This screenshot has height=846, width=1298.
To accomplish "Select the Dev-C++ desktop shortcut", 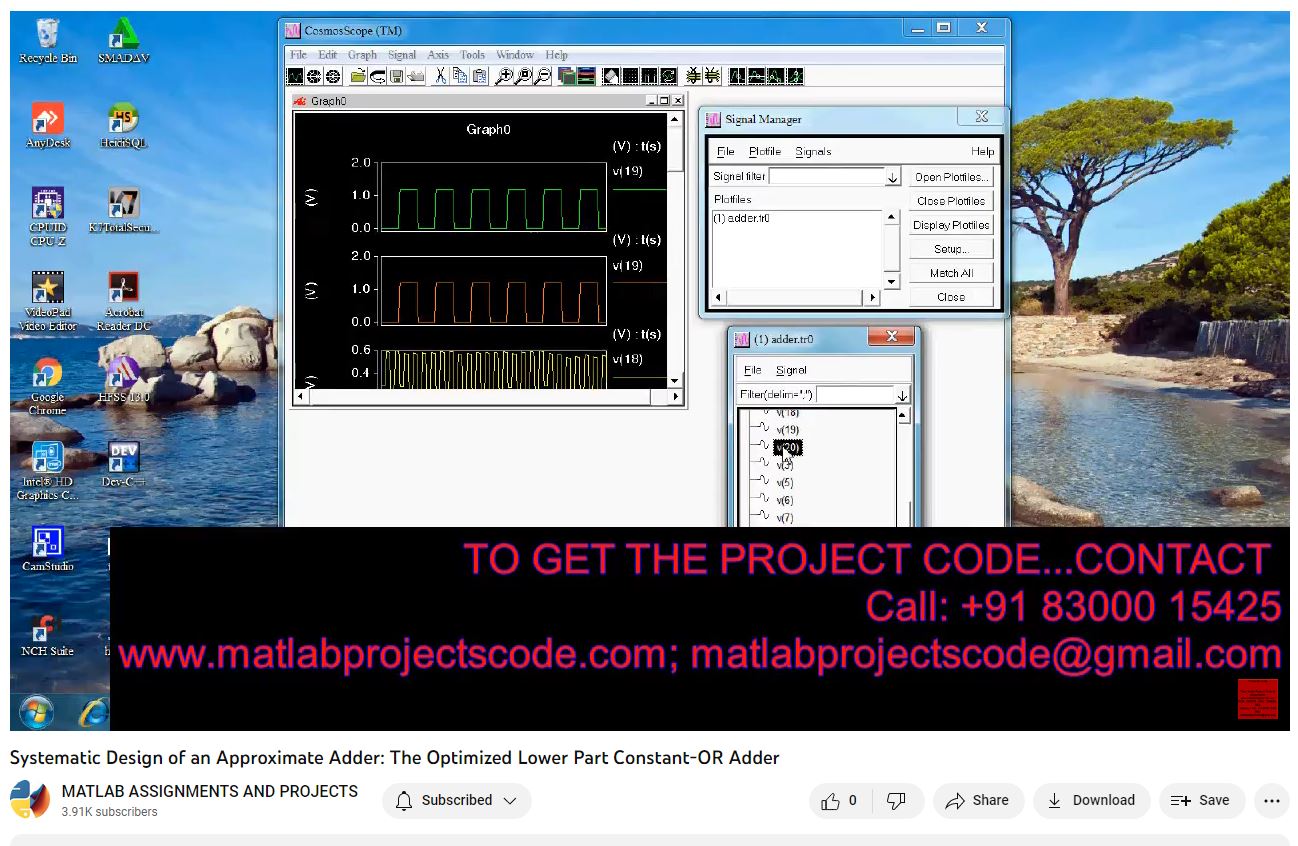I will click(x=123, y=464).
